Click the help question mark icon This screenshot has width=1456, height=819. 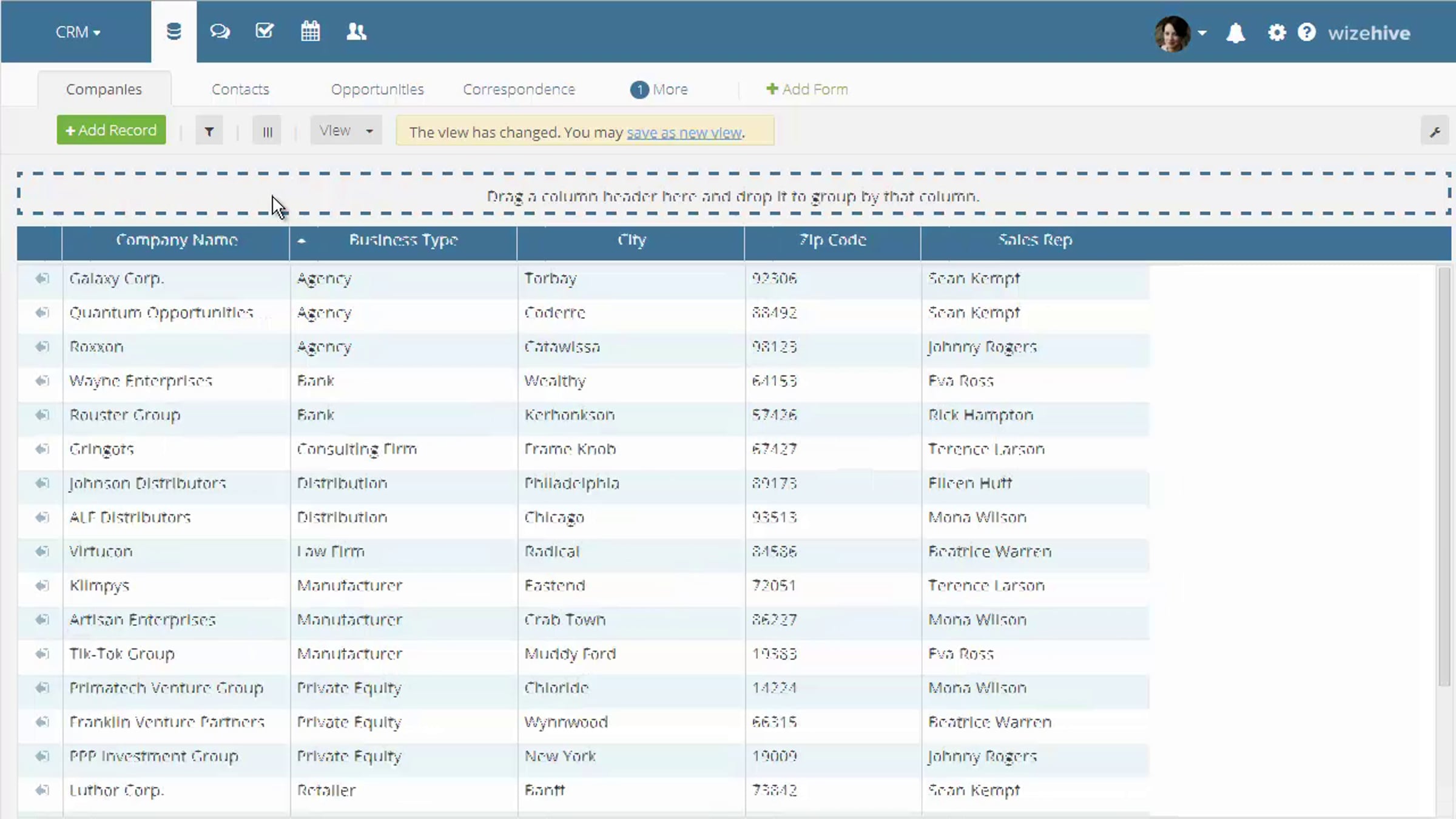click(1307, 32)
